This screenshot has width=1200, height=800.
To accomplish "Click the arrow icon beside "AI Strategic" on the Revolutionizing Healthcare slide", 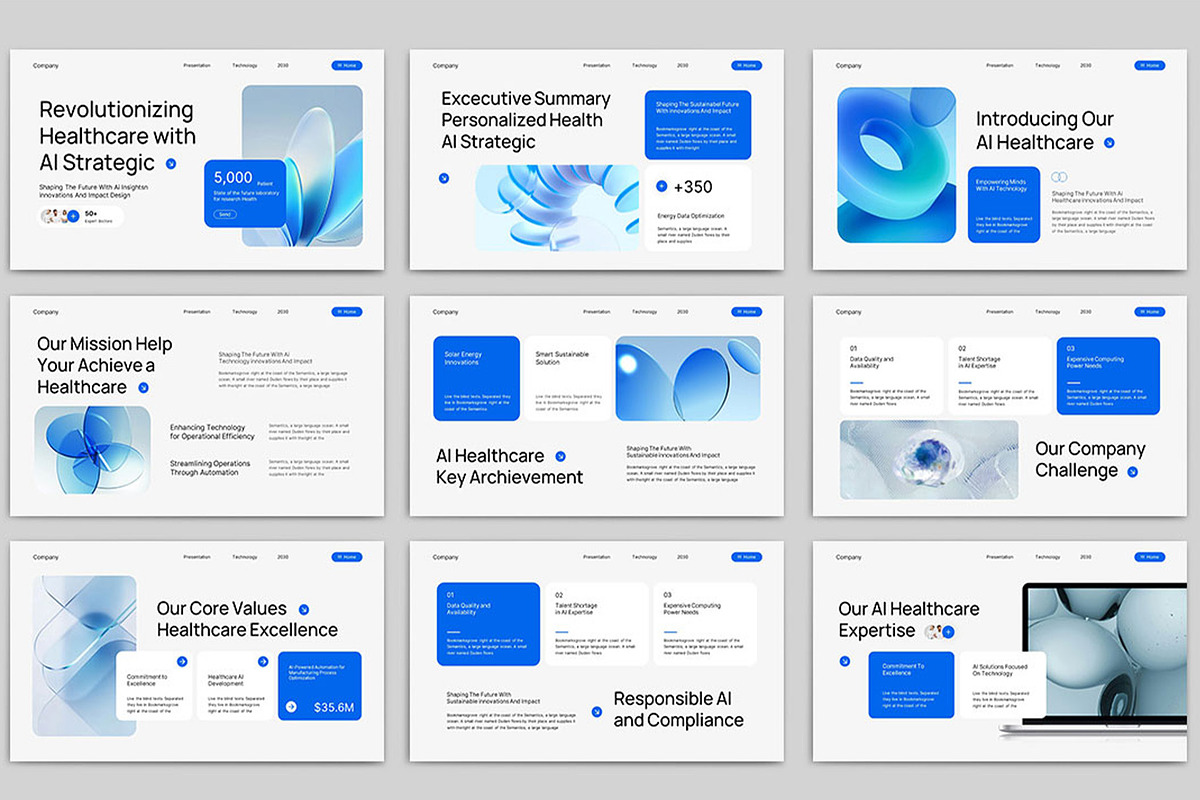I will [171, 163].
